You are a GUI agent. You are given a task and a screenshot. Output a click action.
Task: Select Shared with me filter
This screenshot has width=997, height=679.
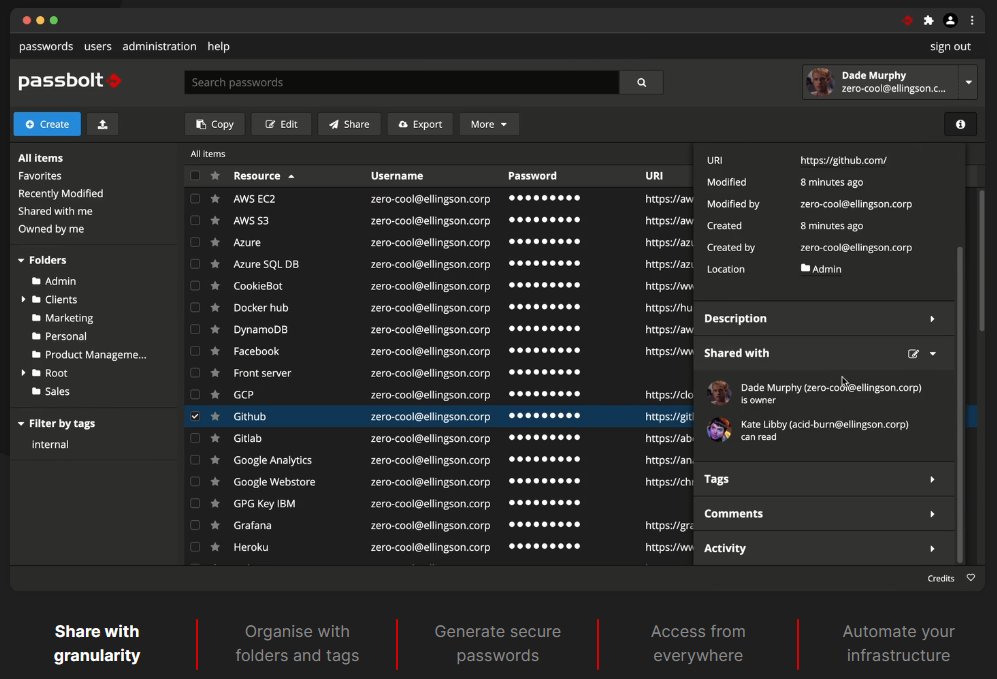[x=55, y=211]
